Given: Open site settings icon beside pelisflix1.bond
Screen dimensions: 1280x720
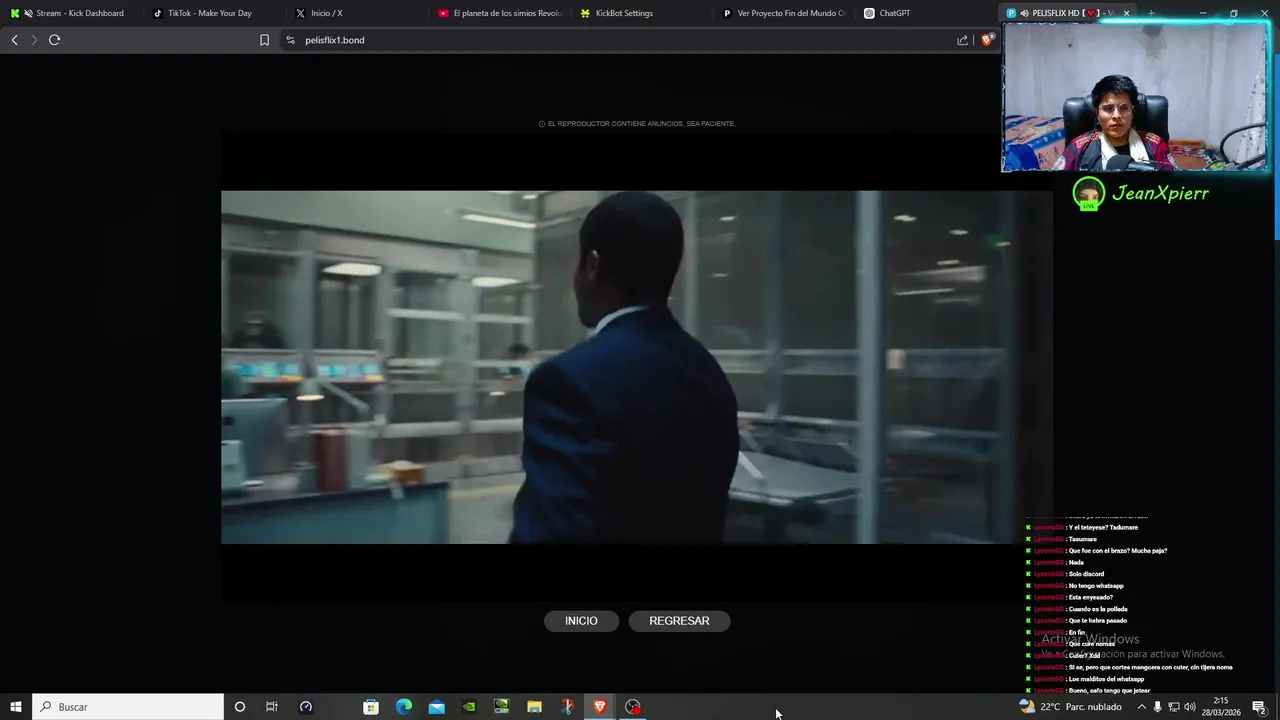Looking at the screenshot, I should pos(290,40).
